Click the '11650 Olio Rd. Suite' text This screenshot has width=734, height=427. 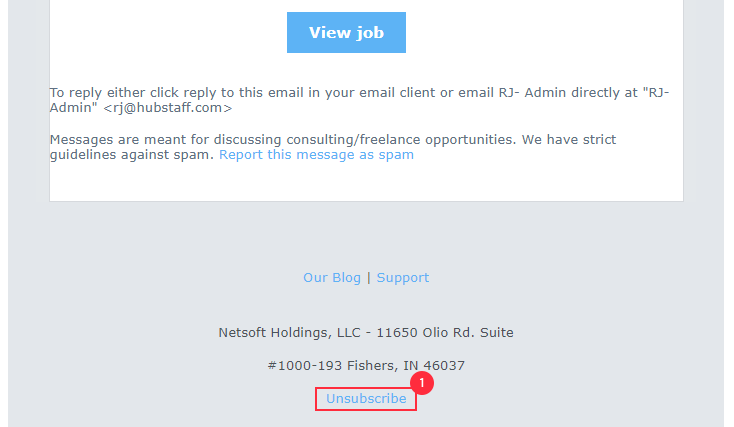(x=445, y=332)
